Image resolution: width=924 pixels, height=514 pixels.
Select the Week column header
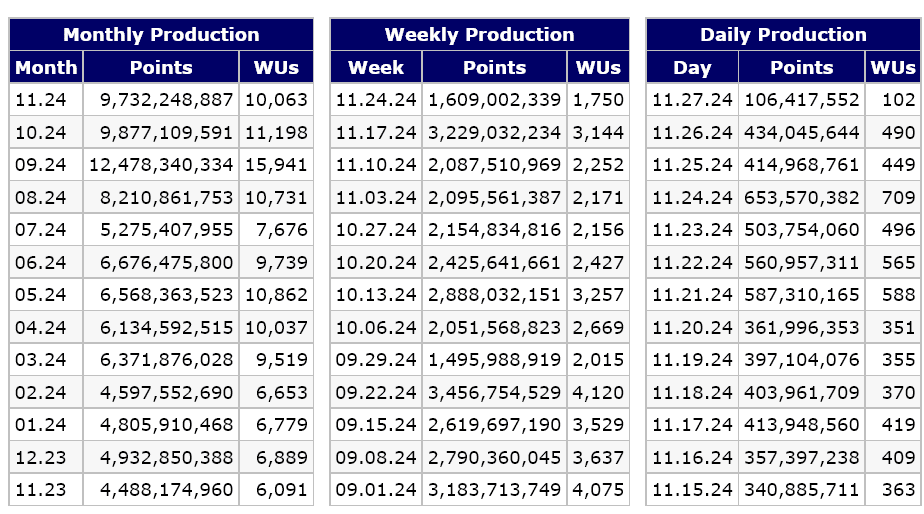point(376,68)
